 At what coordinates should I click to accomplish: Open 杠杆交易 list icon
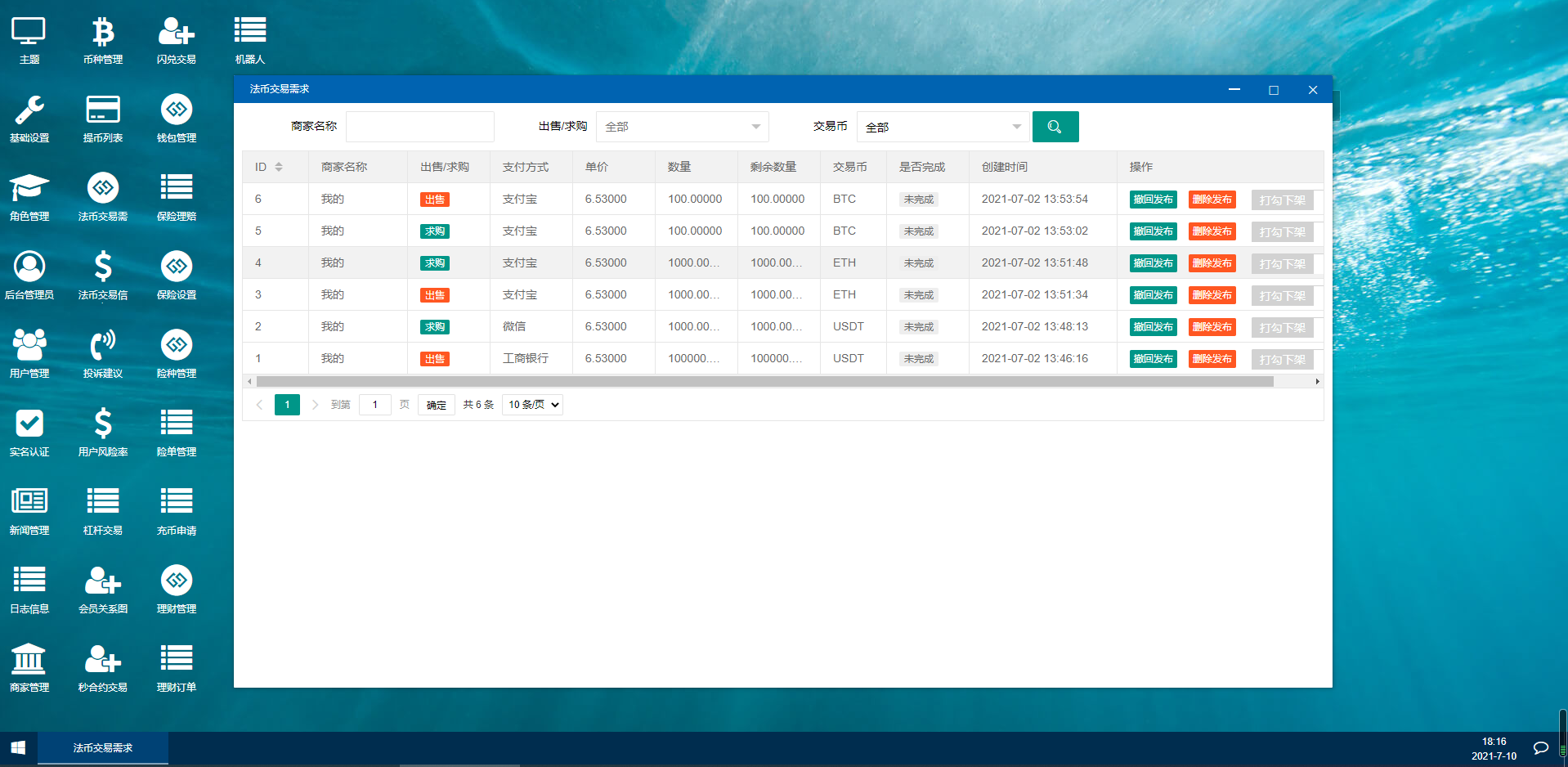[x=103, y=511]
